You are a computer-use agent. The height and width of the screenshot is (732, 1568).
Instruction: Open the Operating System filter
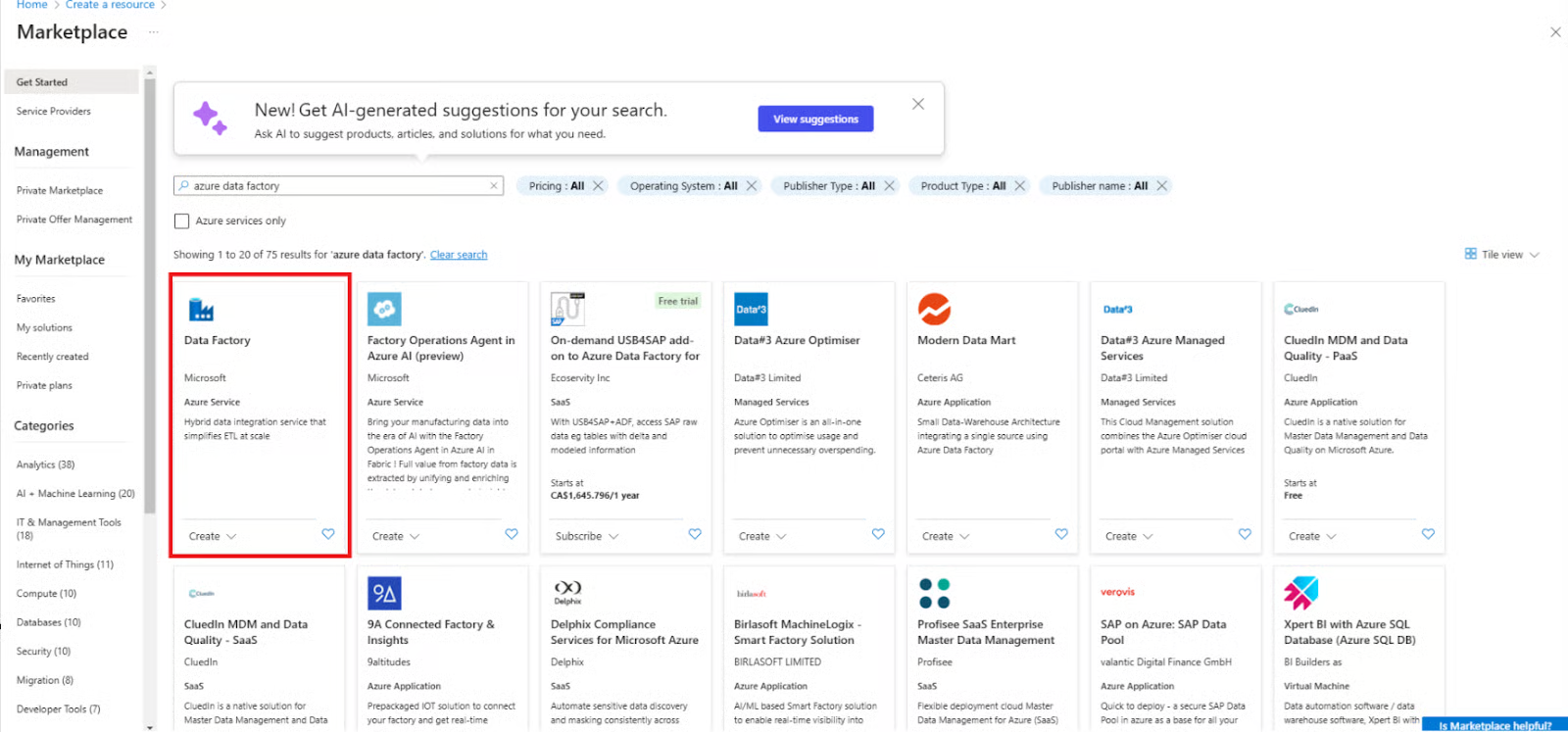(x=683, y=186)
